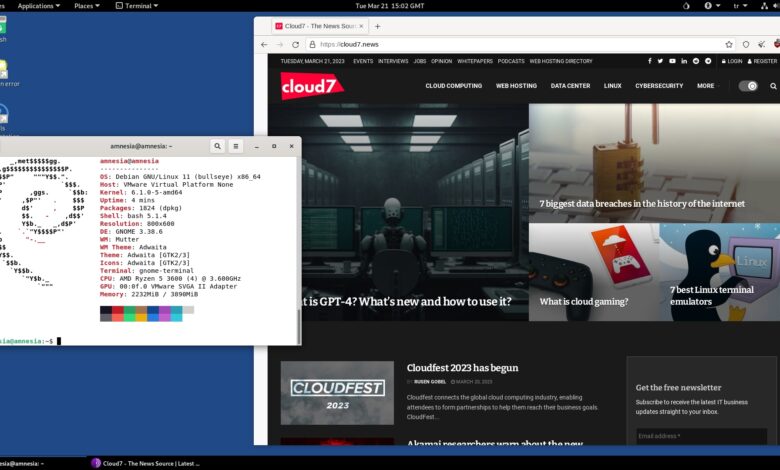Open the Places menu
This screenshot has width=780, height=470.
(x=87, y=6)
